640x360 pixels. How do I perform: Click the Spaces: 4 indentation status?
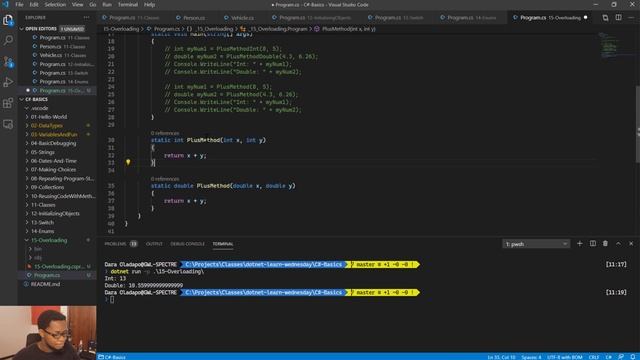click(x=531, y=357)
